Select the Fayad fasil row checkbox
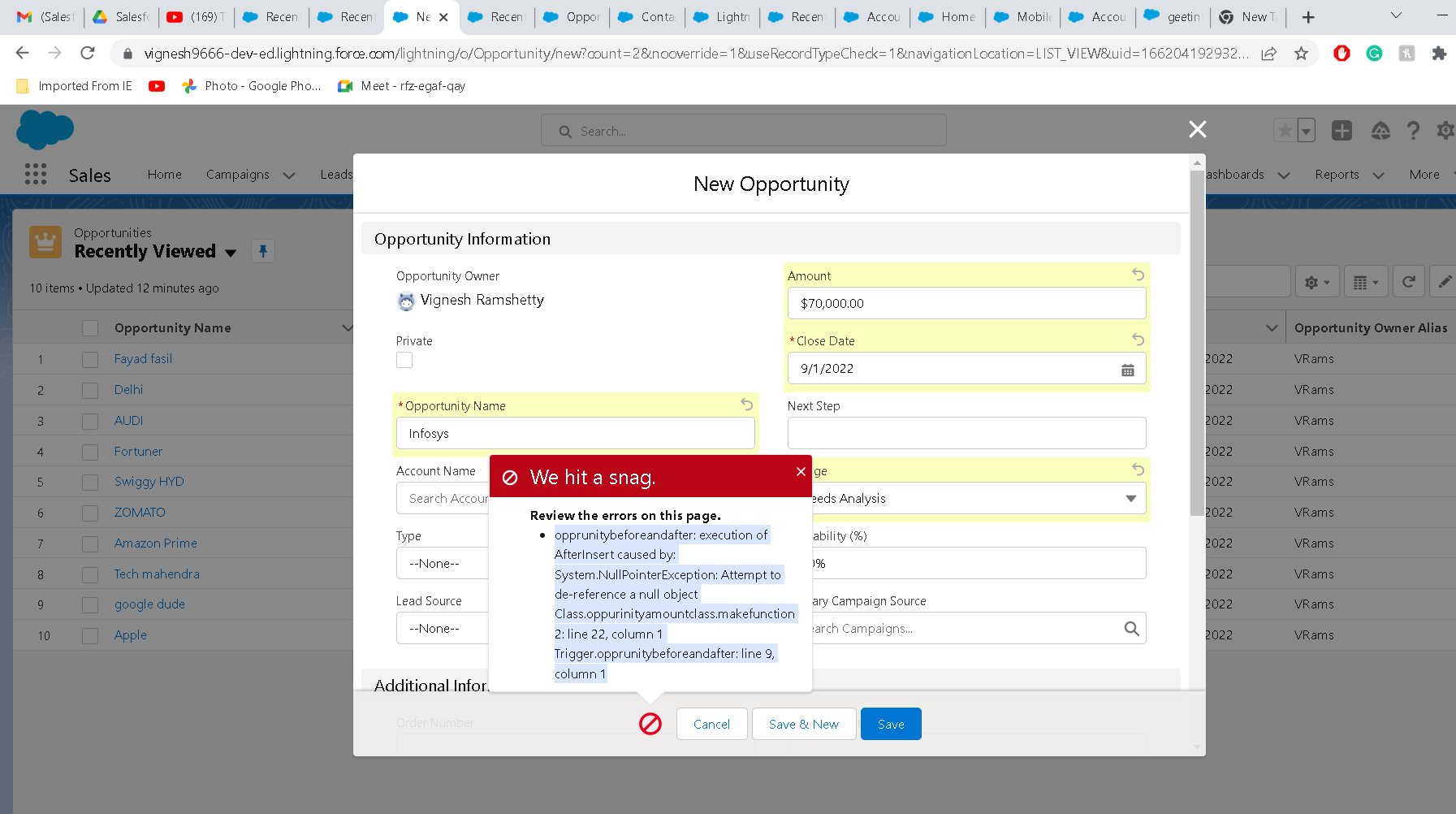1456x814 pixels. [x=90, y=359]
